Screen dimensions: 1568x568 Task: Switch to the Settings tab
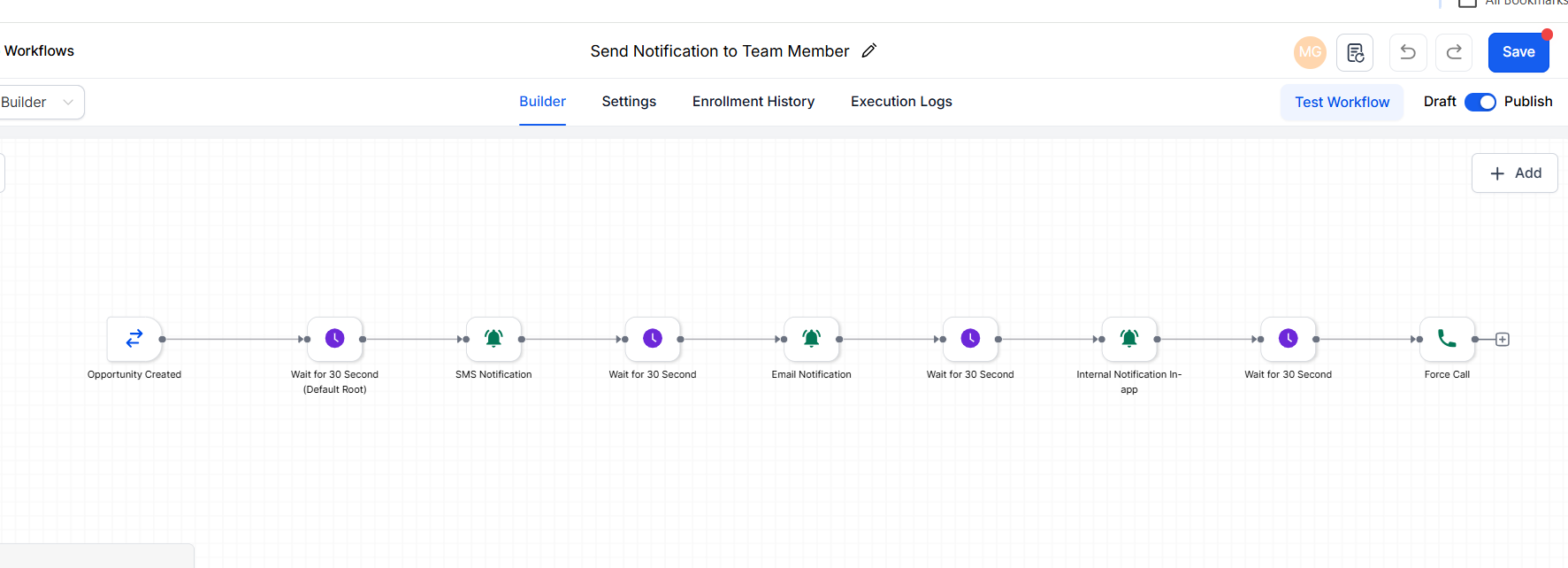pyautogui.click(x=629, y=102)
